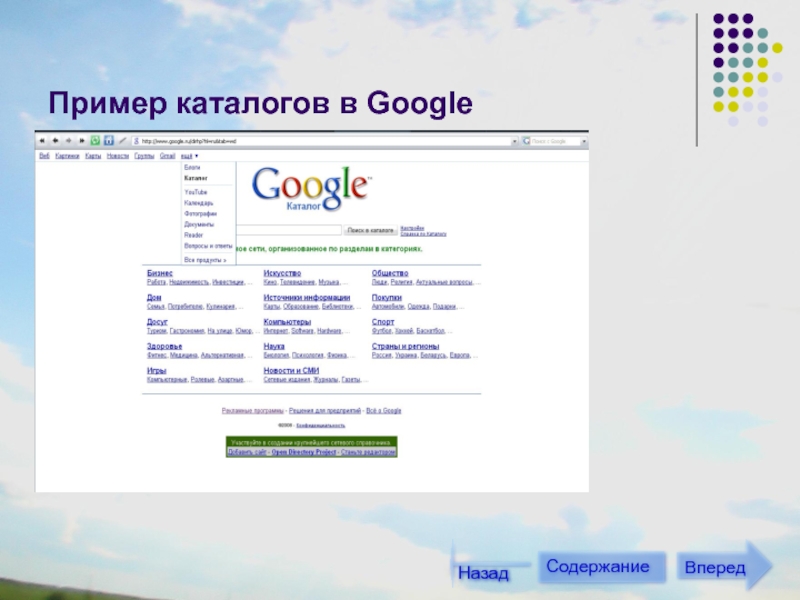Click the Google logo image

coord(311,187)
